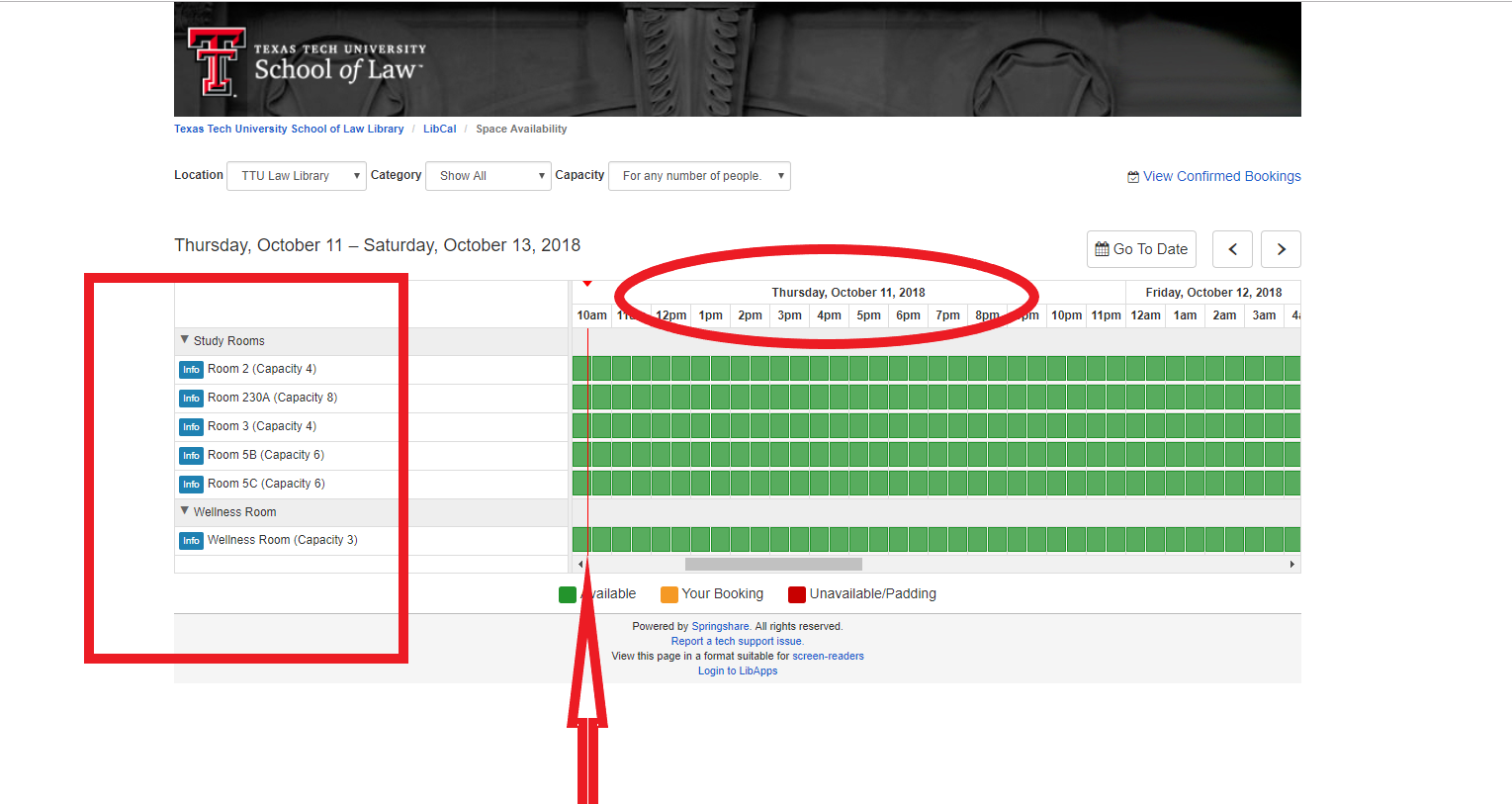Screen dimensions: 1512x804
Task: Open the Go To Date picker
Action: click(1141, 249)
